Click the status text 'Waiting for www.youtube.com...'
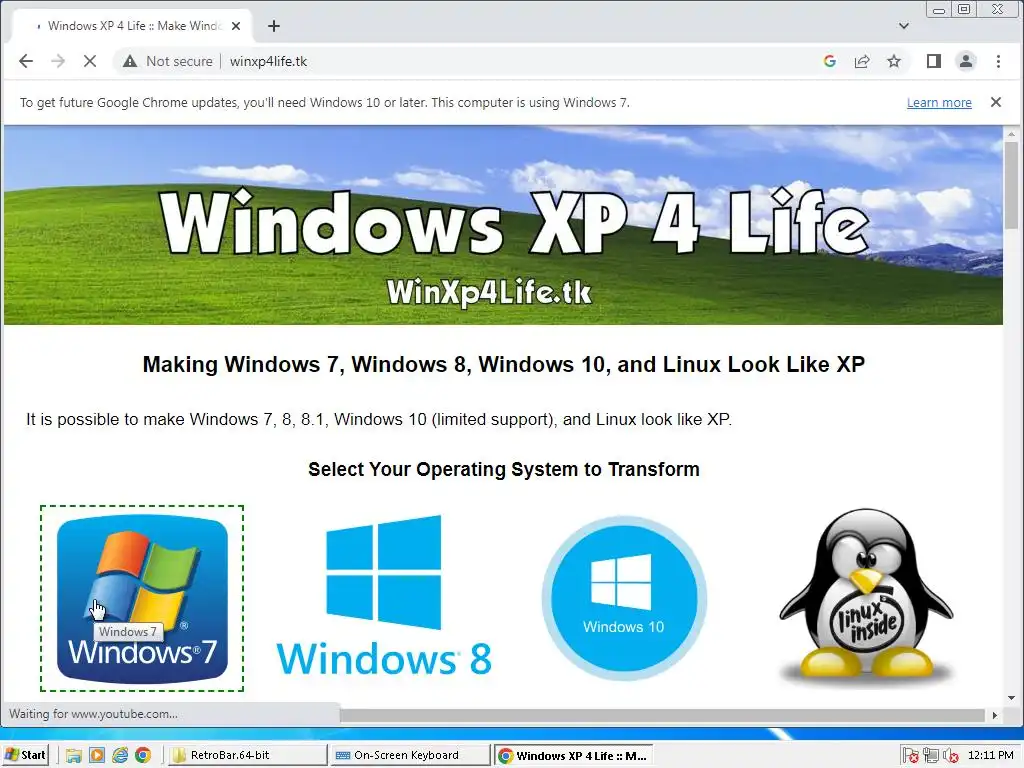Image resolution: width=1024 pixels, height=768 pixels. click(x=93, y=714)
